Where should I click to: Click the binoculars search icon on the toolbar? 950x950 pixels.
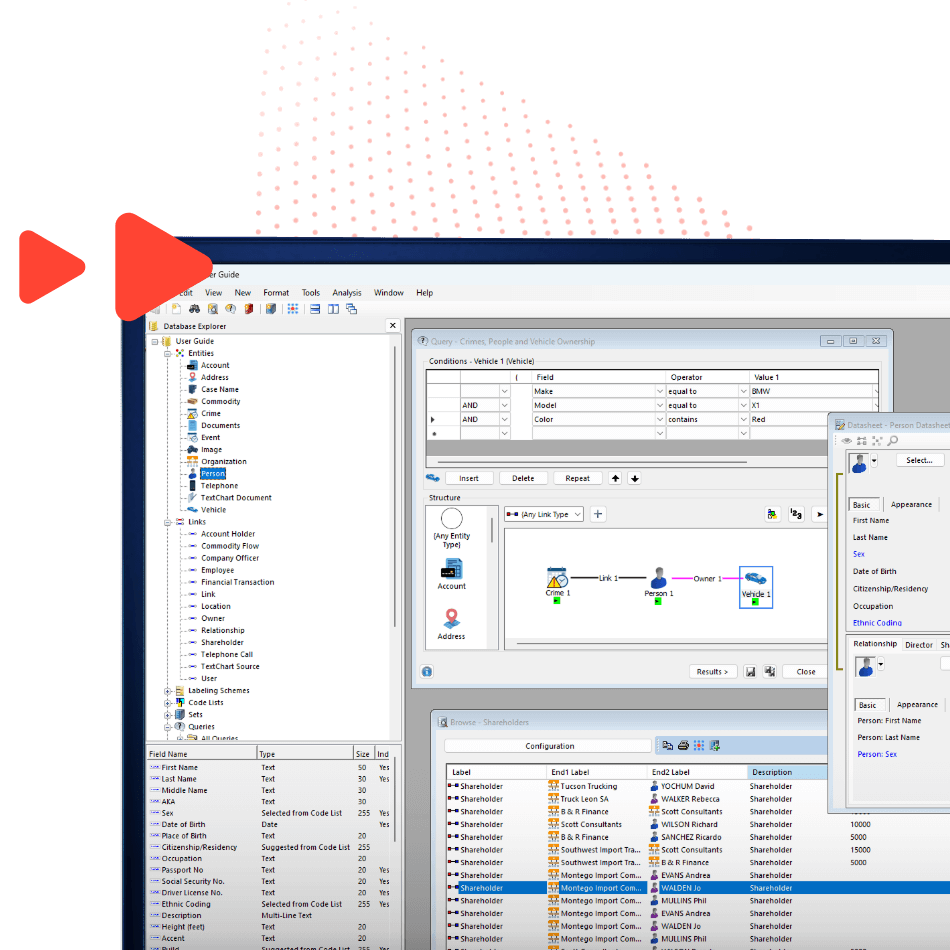point(195,310)
